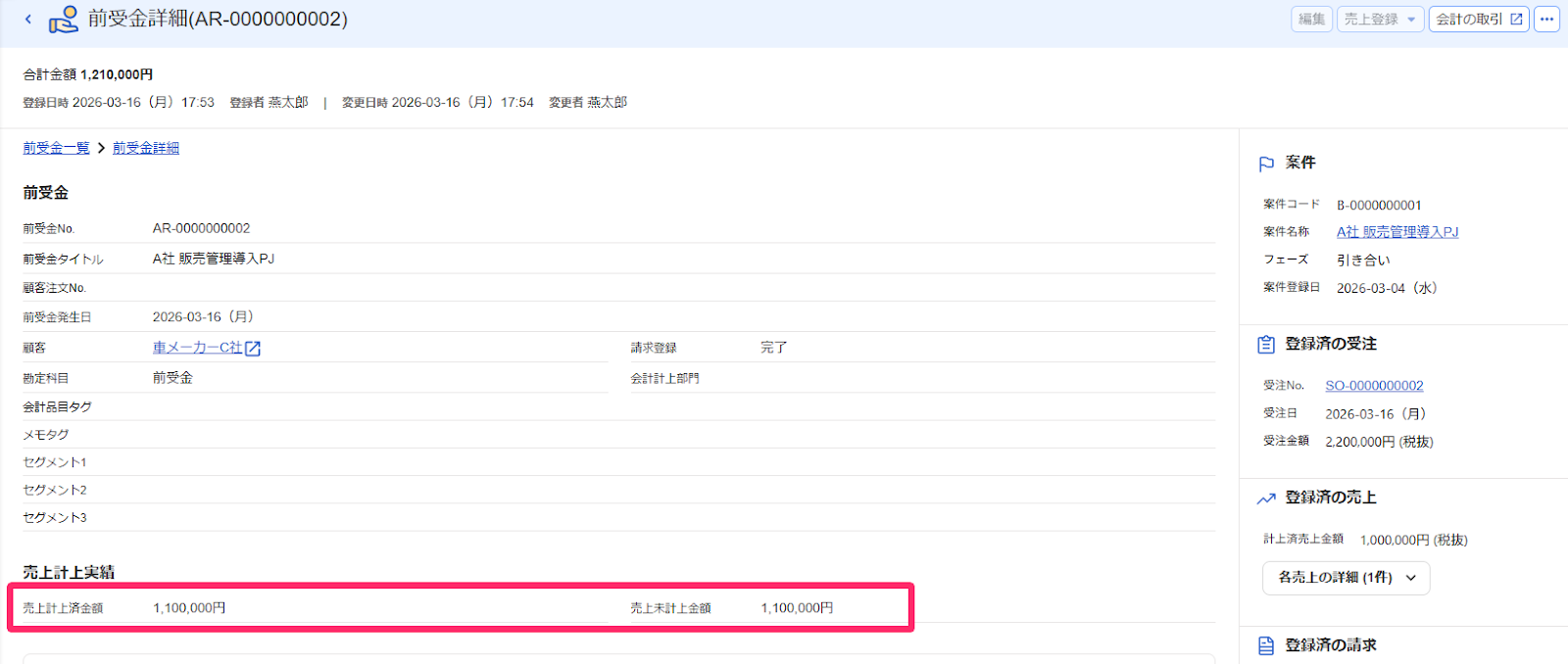Click the 編集 button

(1311, 19)
